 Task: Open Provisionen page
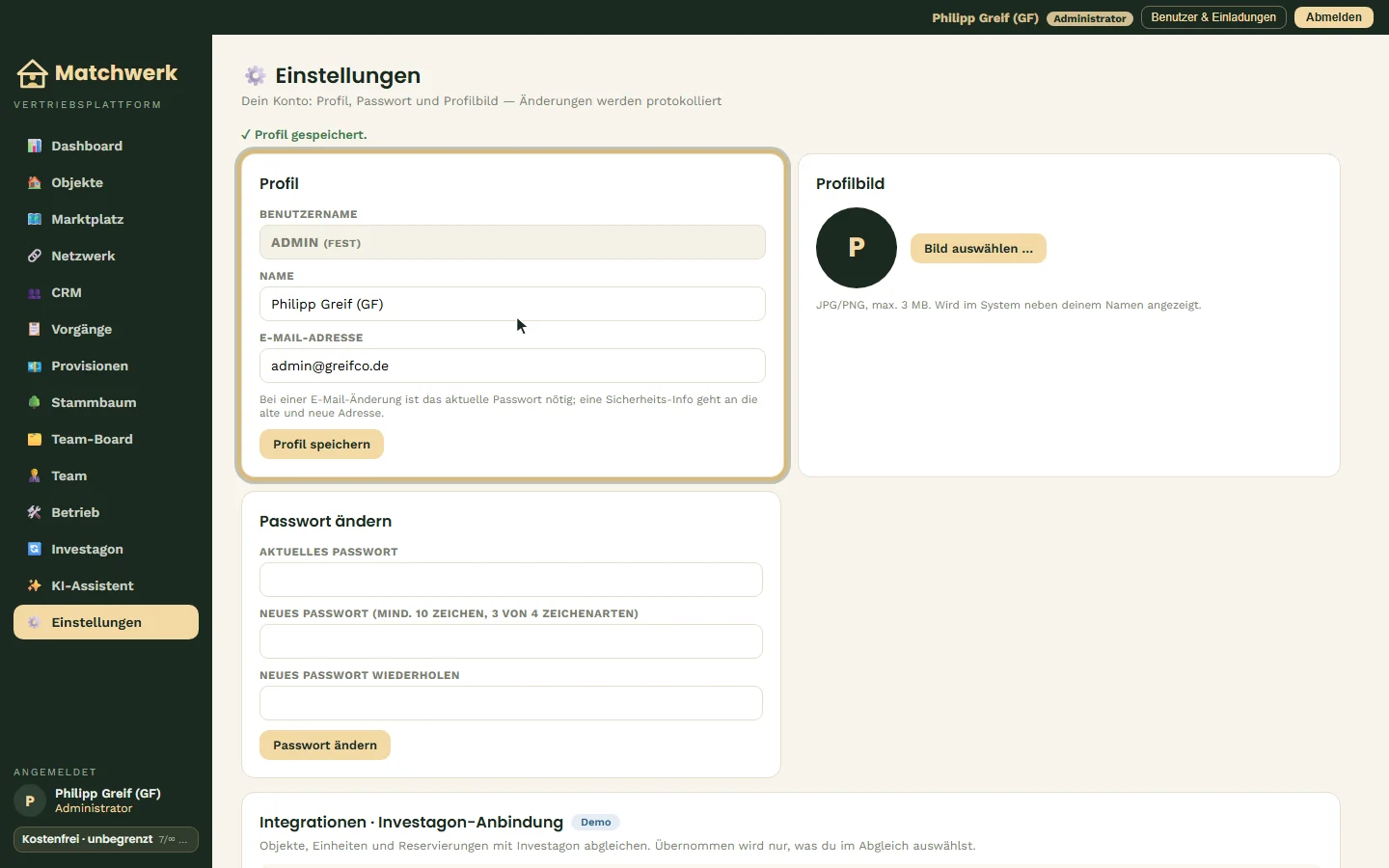(106, 366)
